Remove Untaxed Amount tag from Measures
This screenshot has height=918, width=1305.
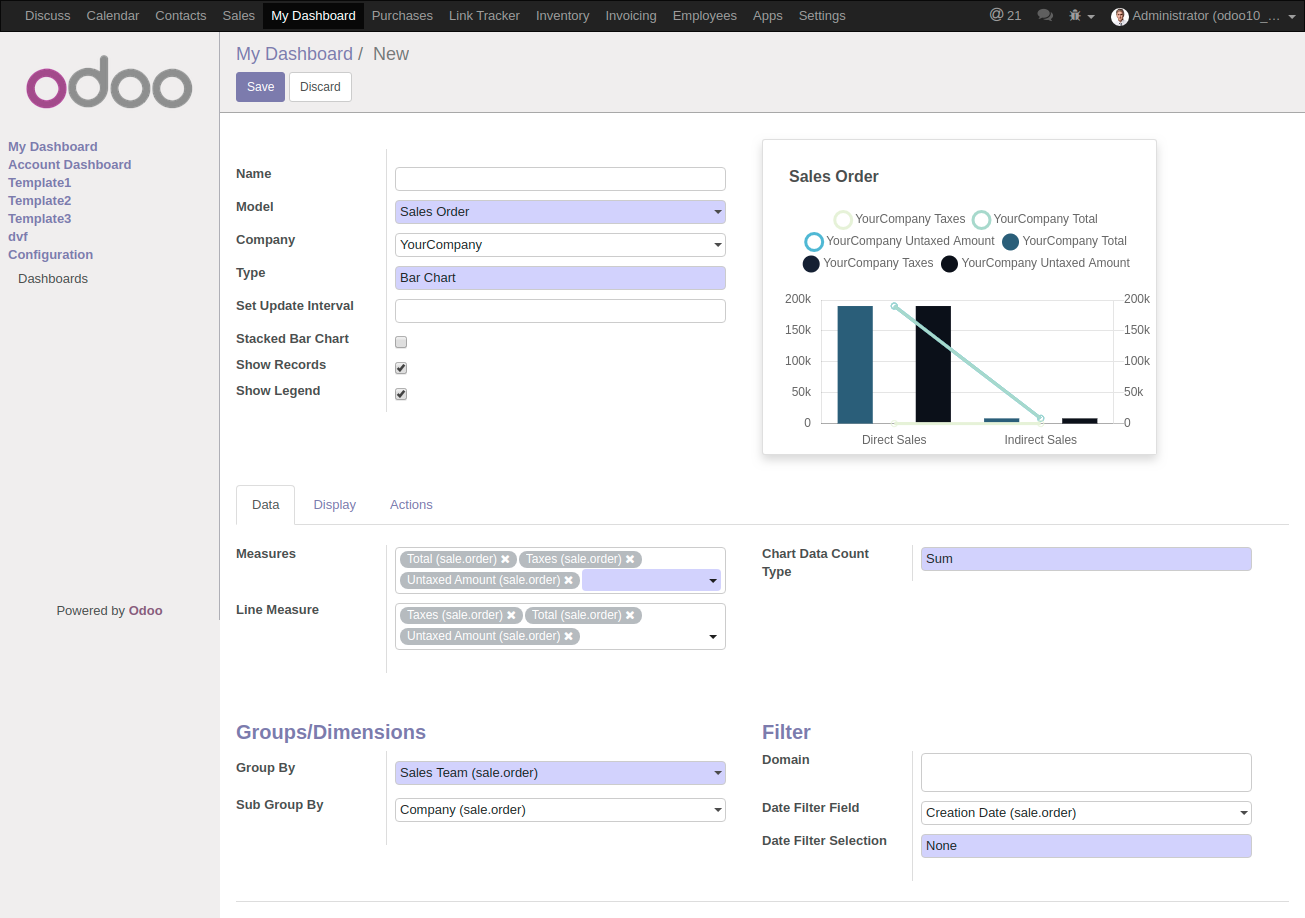click(568, 580)
